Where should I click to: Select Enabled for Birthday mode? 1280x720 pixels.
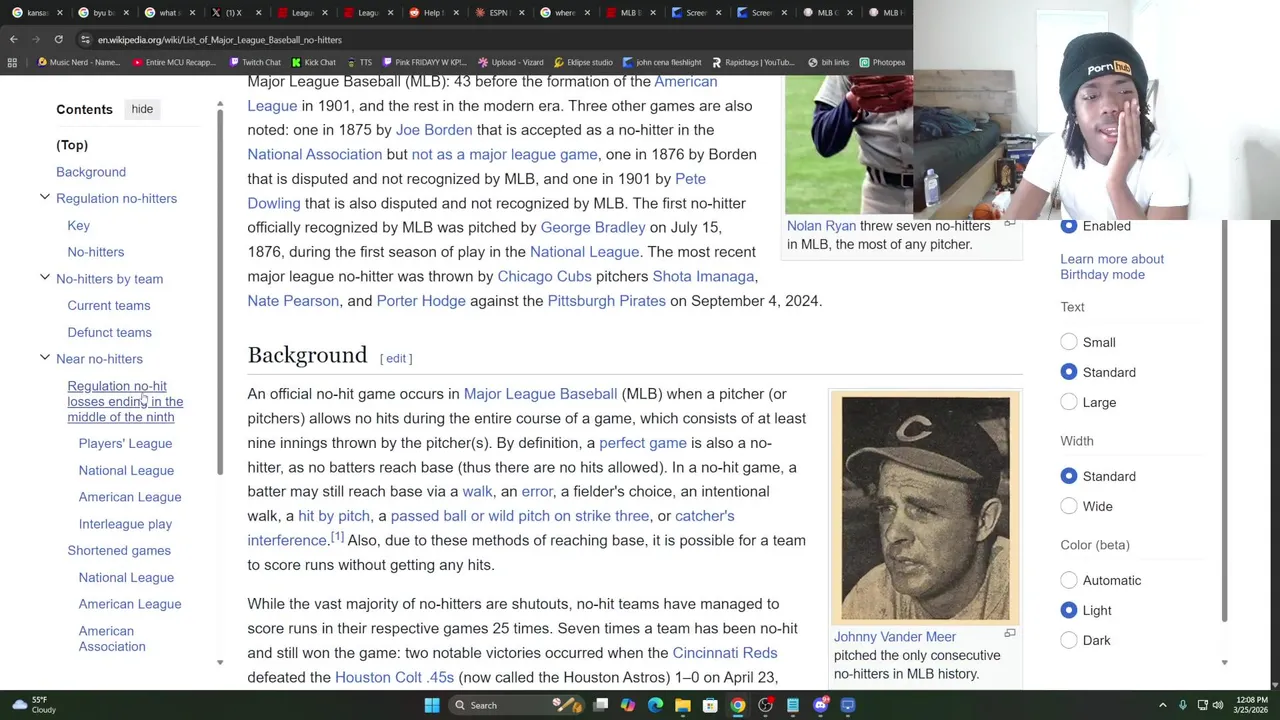pos(1069,226)
